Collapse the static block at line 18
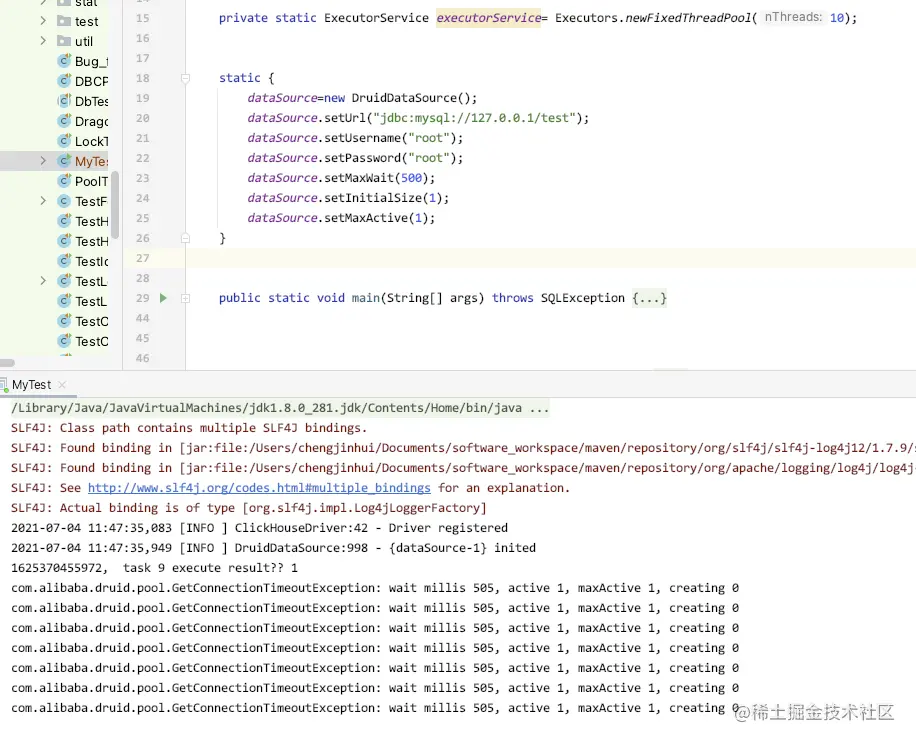The width and height of the screenshot is (916, 744). coord(185,78)
